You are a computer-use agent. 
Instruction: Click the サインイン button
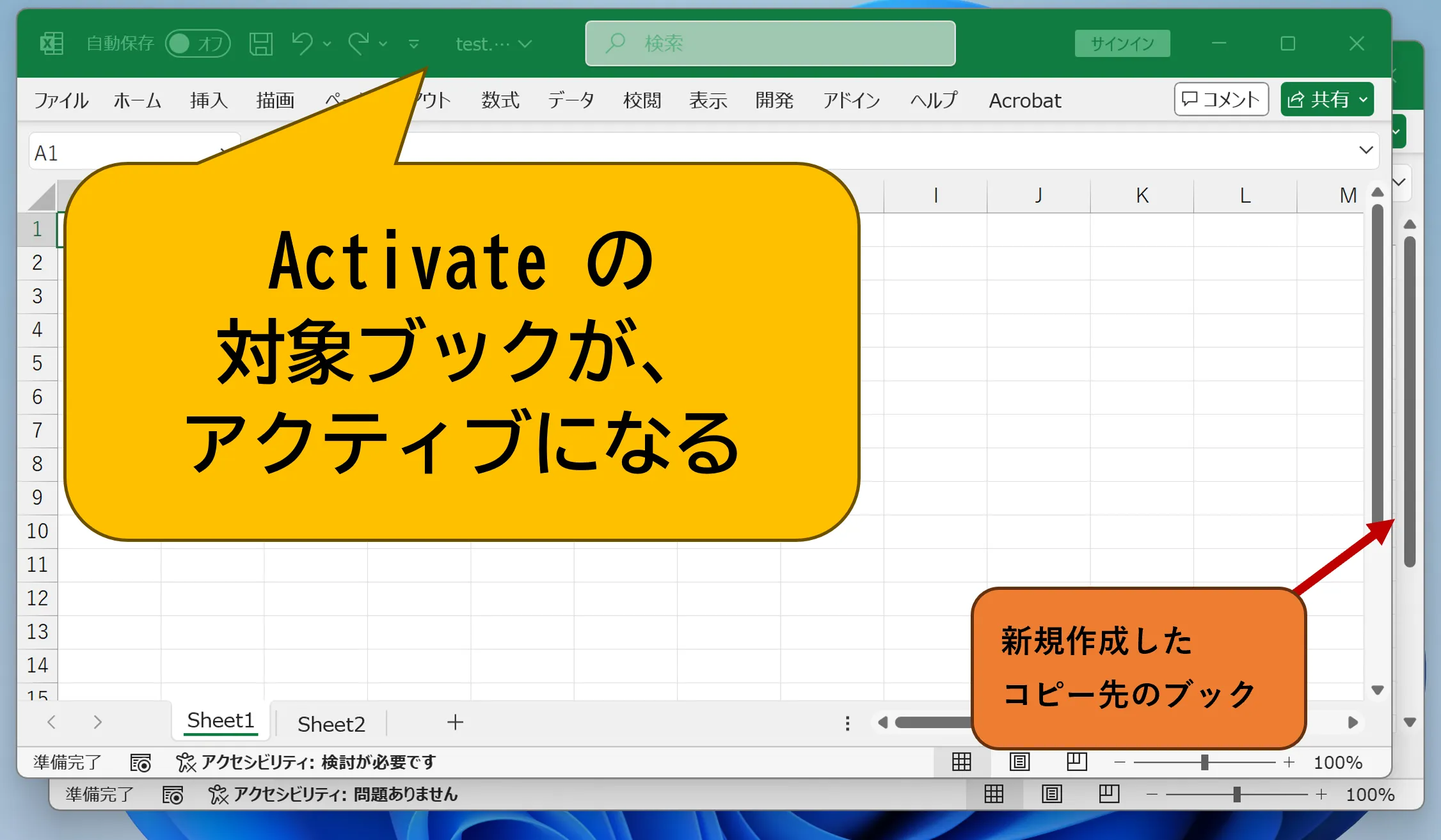[1122, 44]
